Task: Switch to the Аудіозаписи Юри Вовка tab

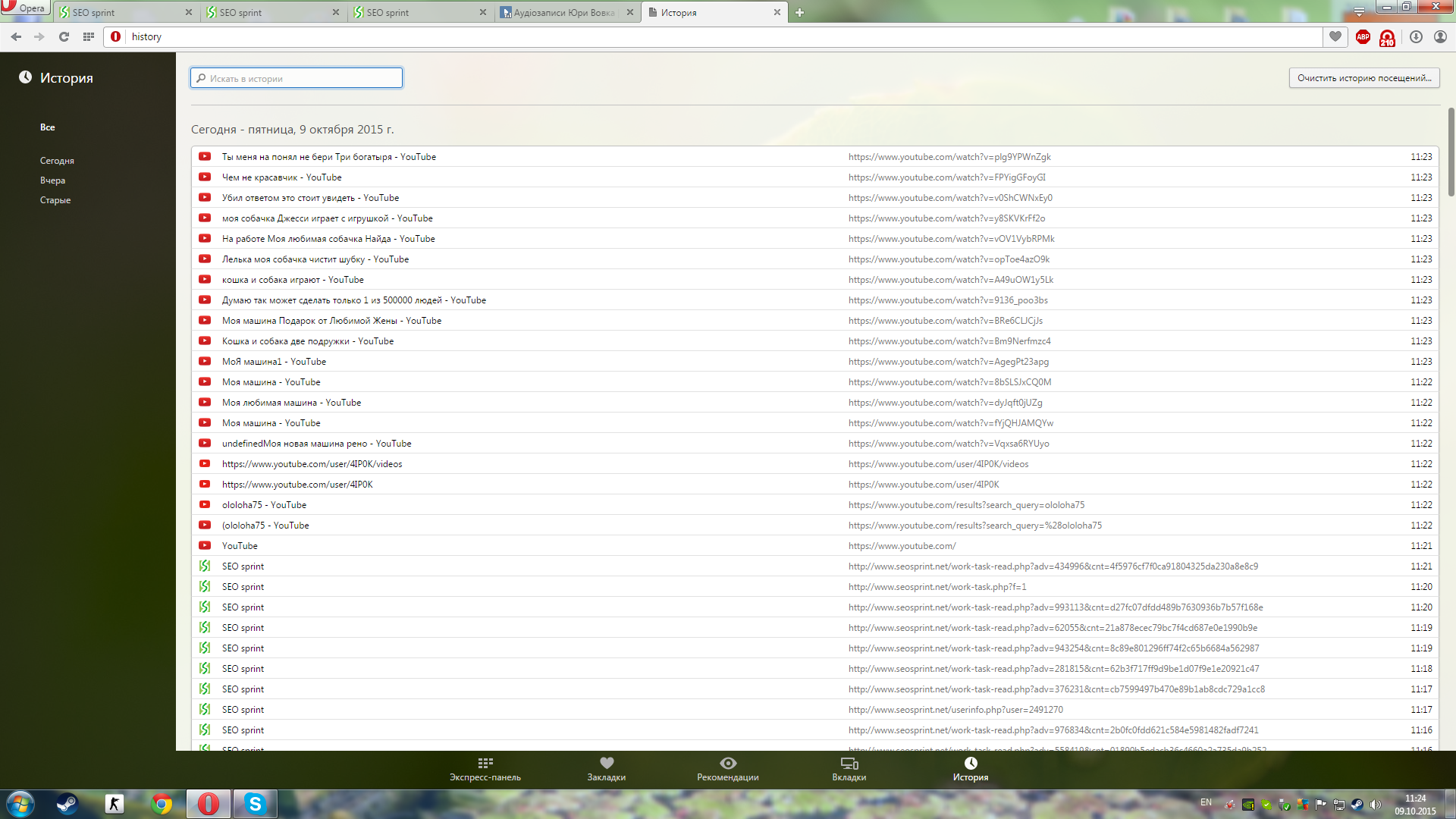Action: pos(564,12)
